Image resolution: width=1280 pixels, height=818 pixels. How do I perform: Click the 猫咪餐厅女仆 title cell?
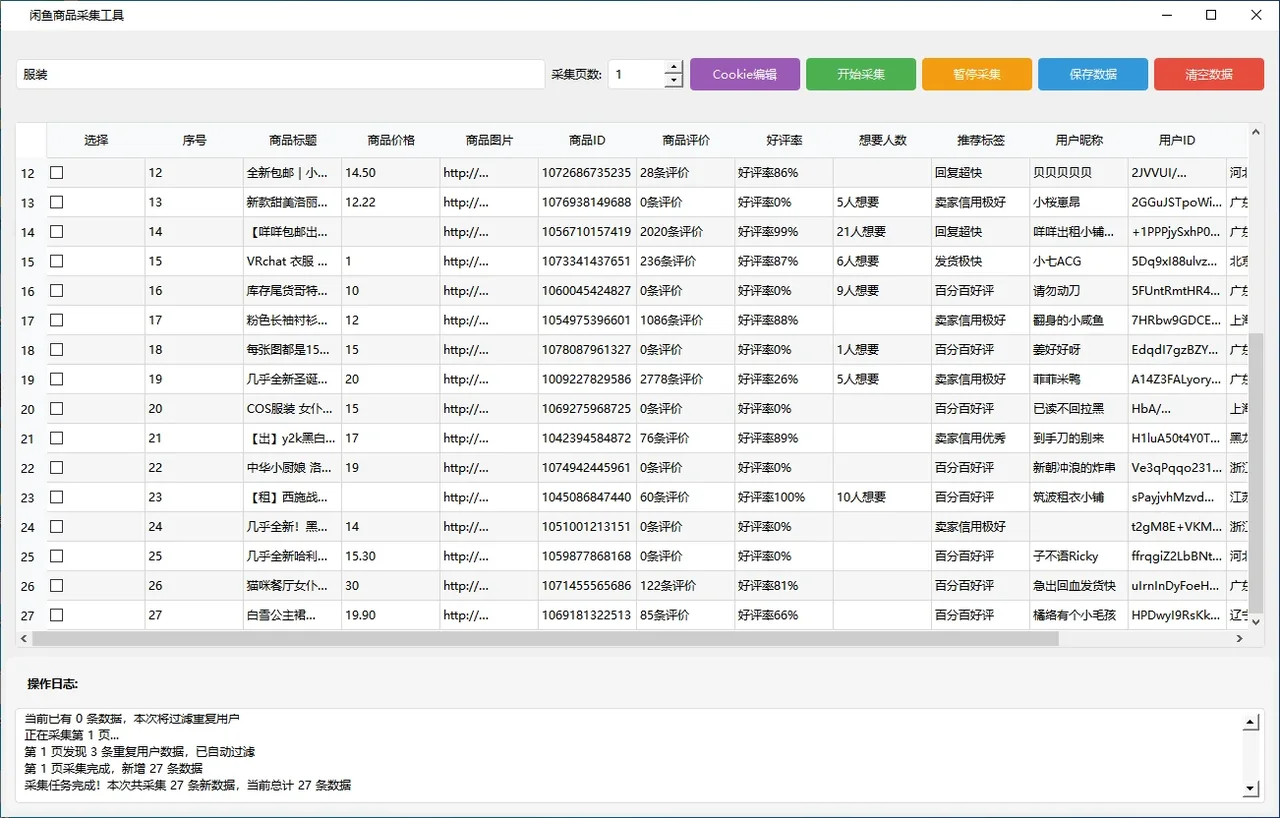pyautogui.click(x=293, y=585)
